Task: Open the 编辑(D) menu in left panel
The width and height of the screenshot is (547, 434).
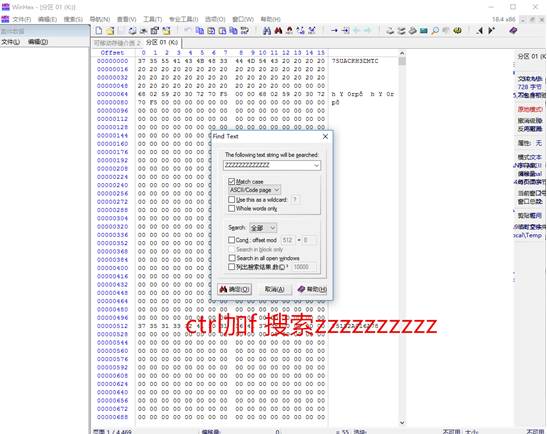Action: [38, 42]
